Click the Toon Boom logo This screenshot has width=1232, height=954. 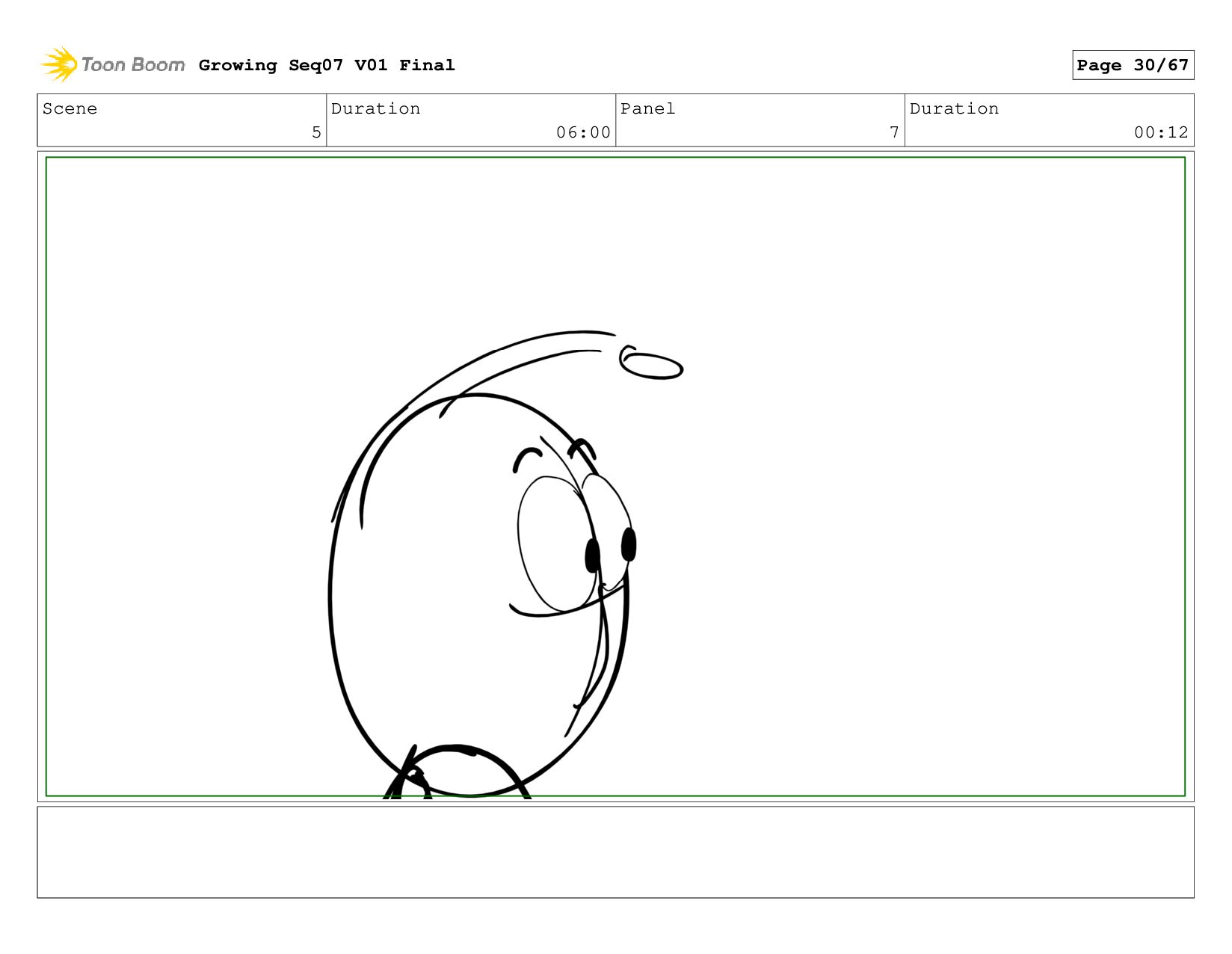click(112, 64)
